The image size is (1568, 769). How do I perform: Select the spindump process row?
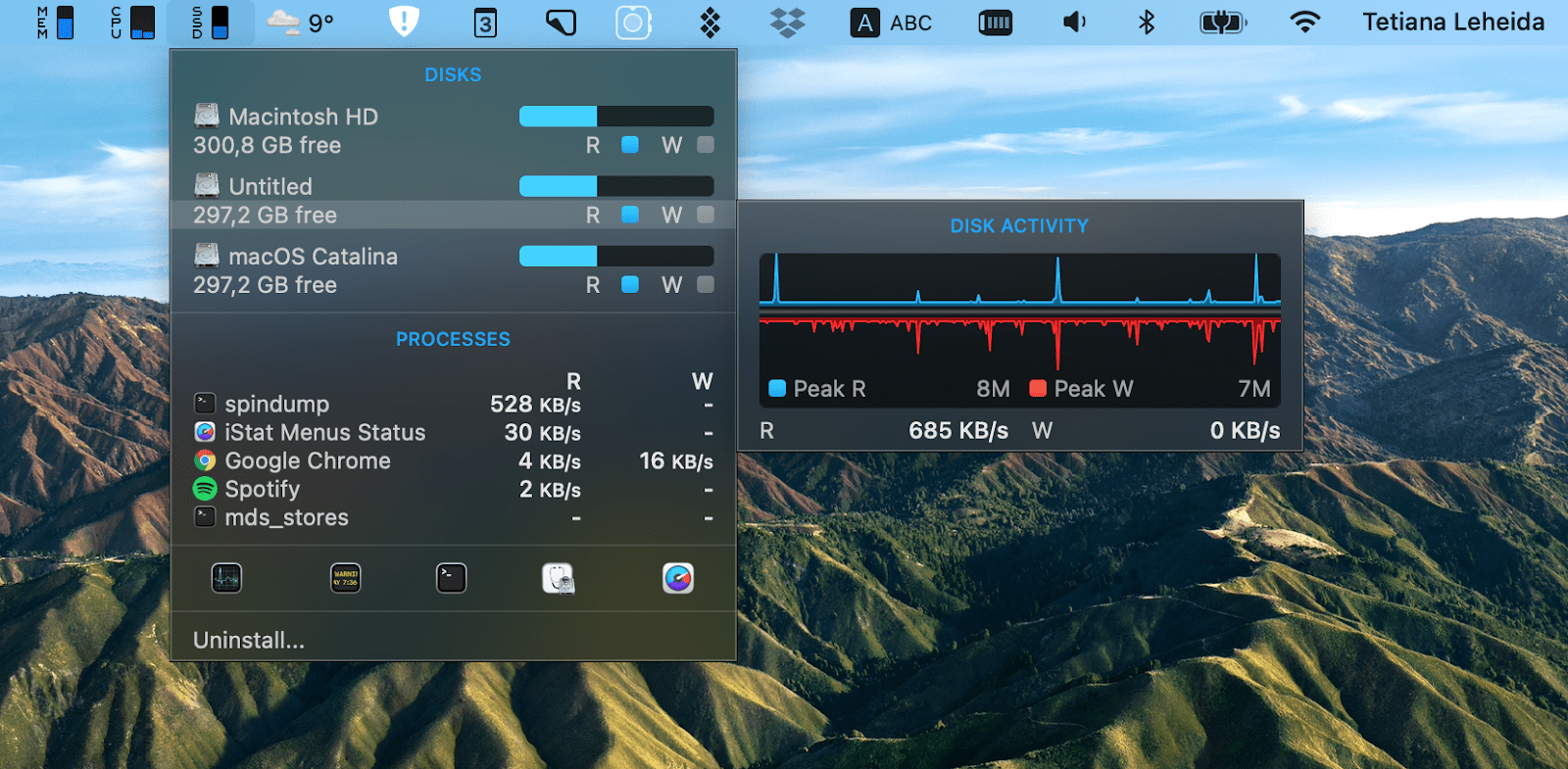pyautogui.click(x=454, y=404)
